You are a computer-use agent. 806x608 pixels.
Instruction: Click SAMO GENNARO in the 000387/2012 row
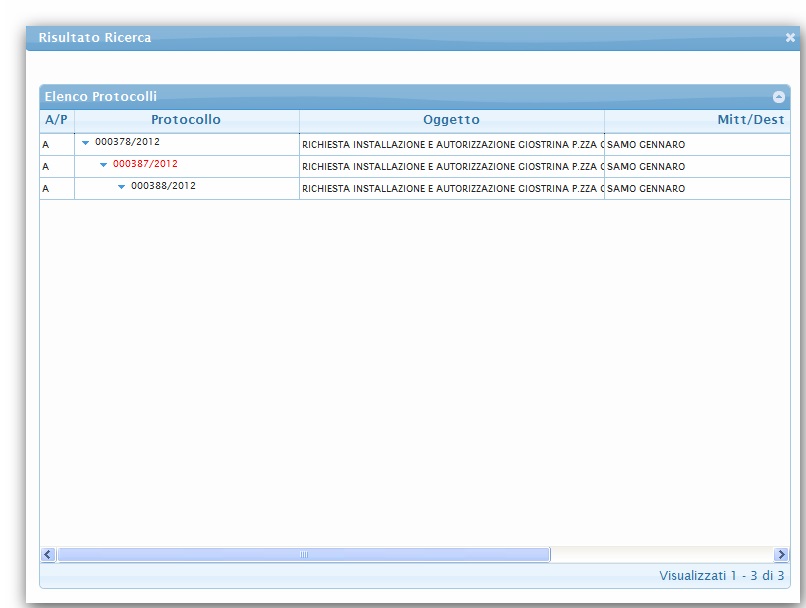[x=647, y=166]
